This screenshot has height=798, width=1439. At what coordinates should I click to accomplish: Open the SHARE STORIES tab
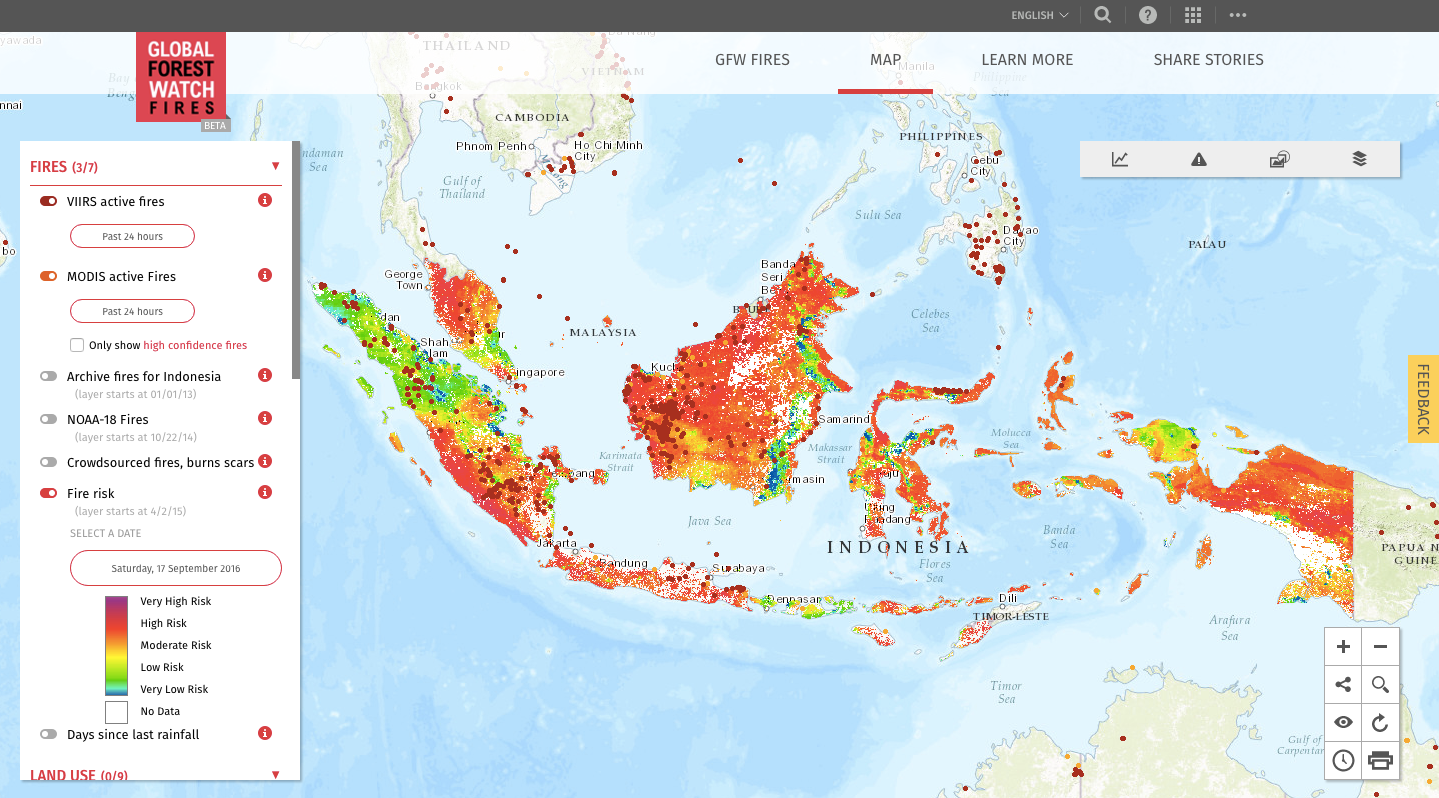pos(1208,60)
